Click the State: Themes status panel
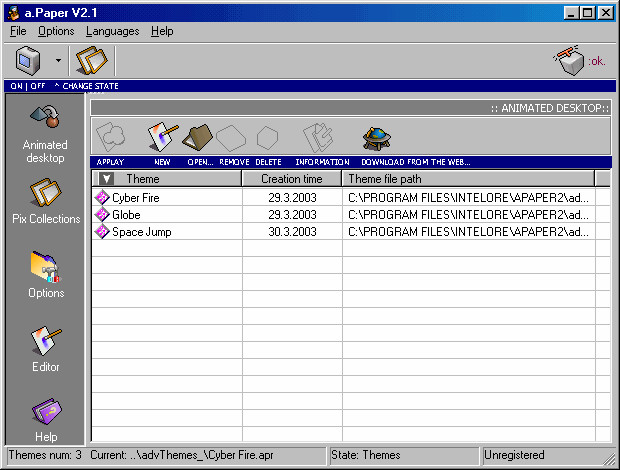This screenshot has height=470, width=620. pos(404,455)
